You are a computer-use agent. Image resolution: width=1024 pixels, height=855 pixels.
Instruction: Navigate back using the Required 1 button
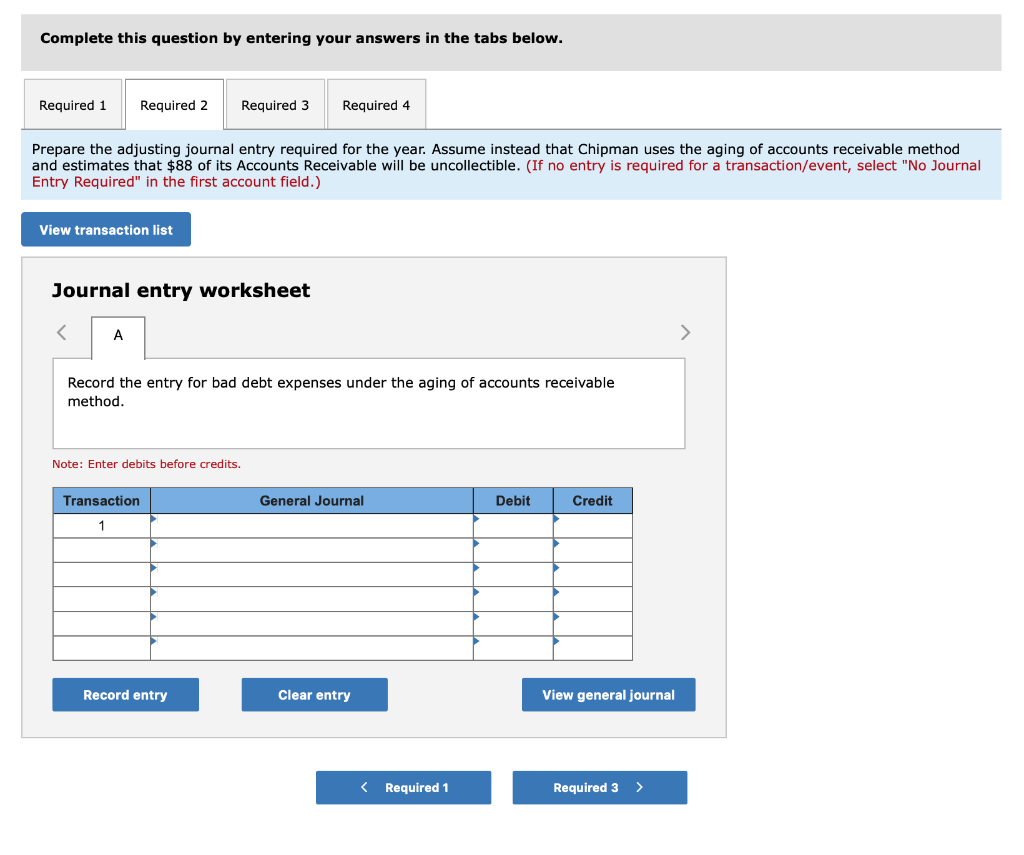403,787
